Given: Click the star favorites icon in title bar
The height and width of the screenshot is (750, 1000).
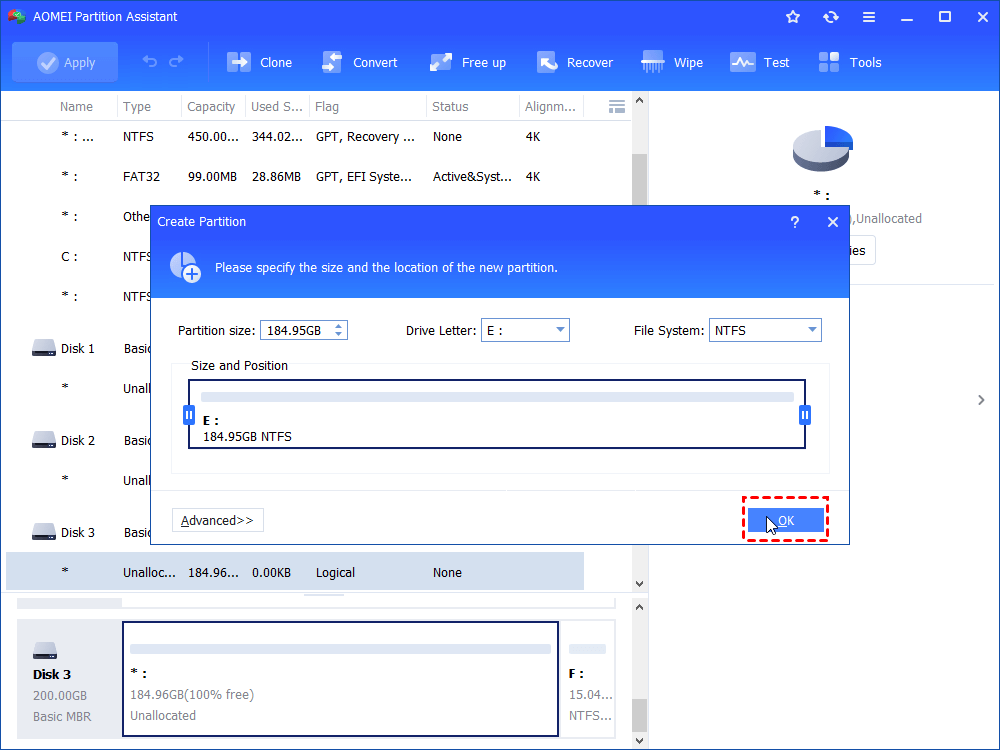Looking at the screenshot, I should coord(793,17).
